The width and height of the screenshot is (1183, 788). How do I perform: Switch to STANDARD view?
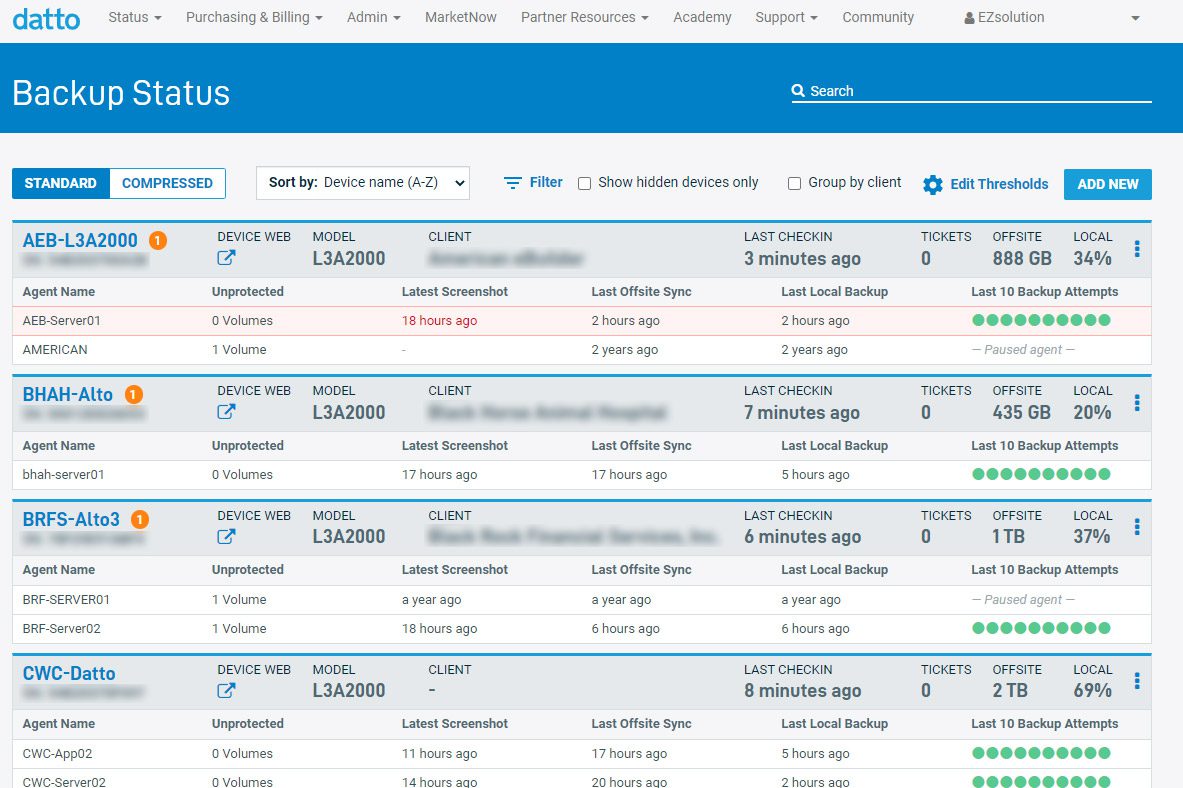click(x=60, y=183)
